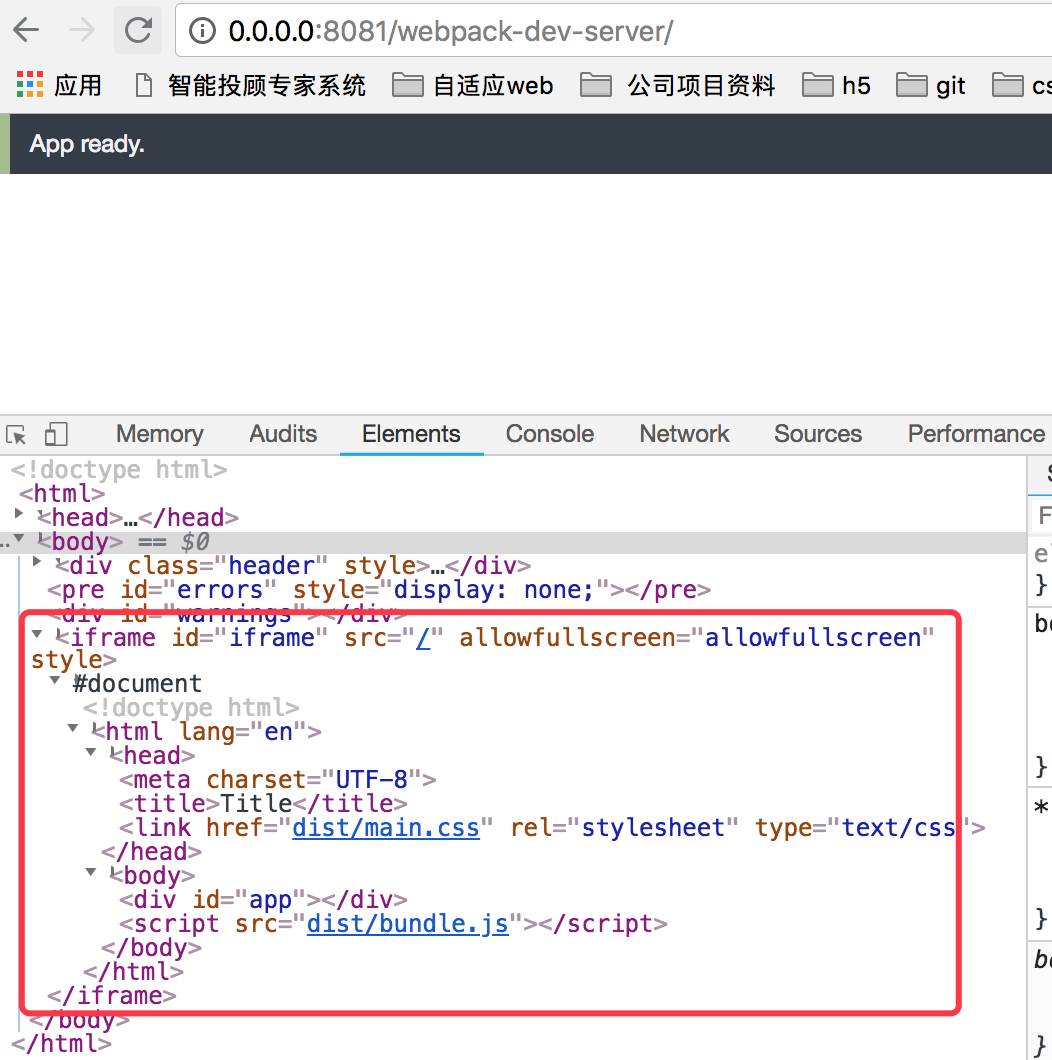Collapse the html lang=en node

(73, 728)
